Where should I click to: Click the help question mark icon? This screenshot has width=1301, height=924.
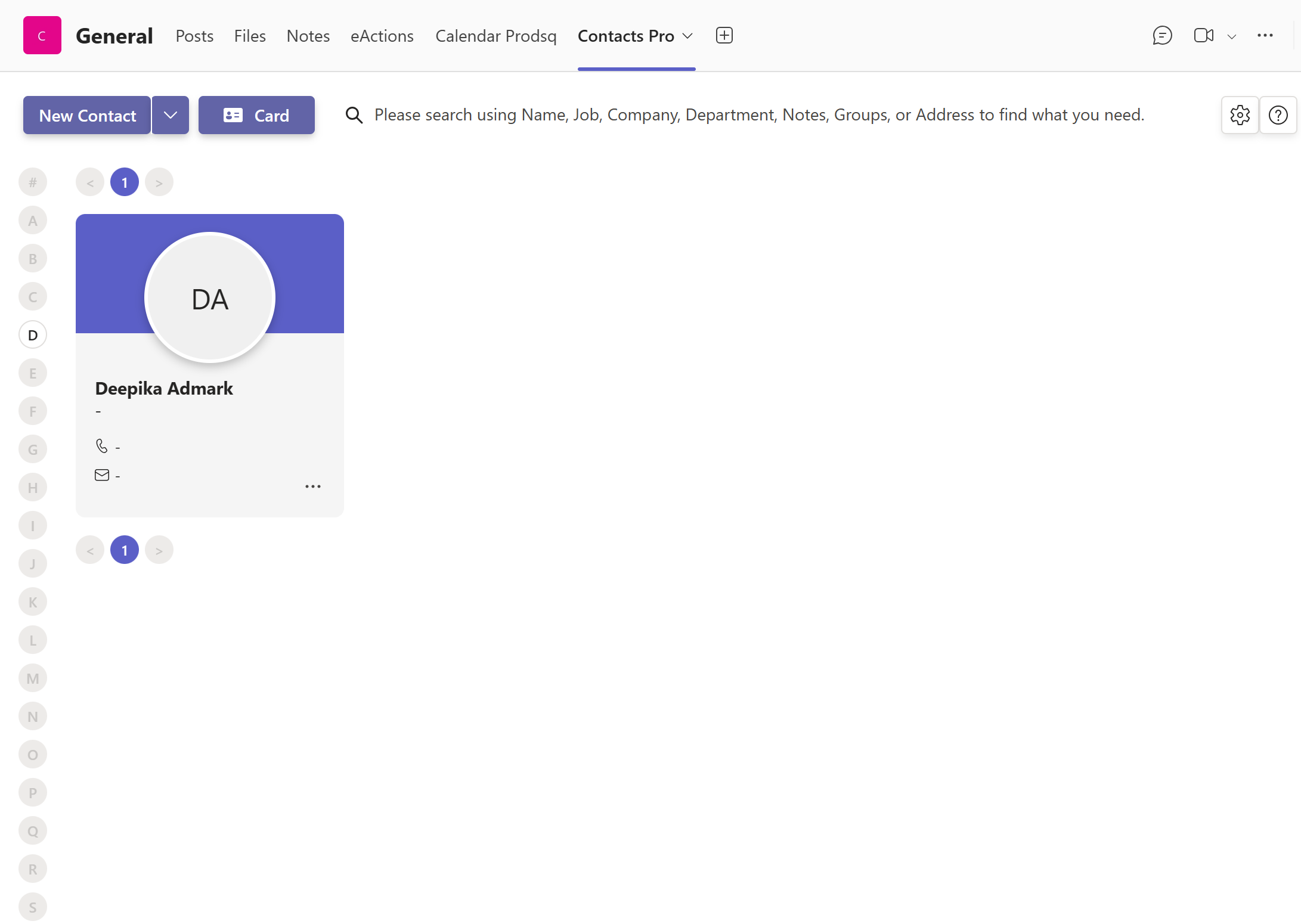pos(1279,114)
